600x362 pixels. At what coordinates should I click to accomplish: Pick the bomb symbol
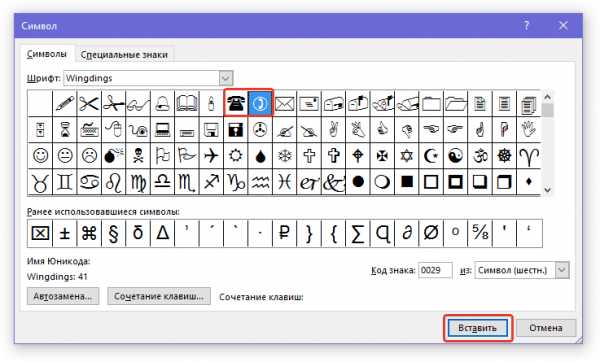(x=113, y=156)
